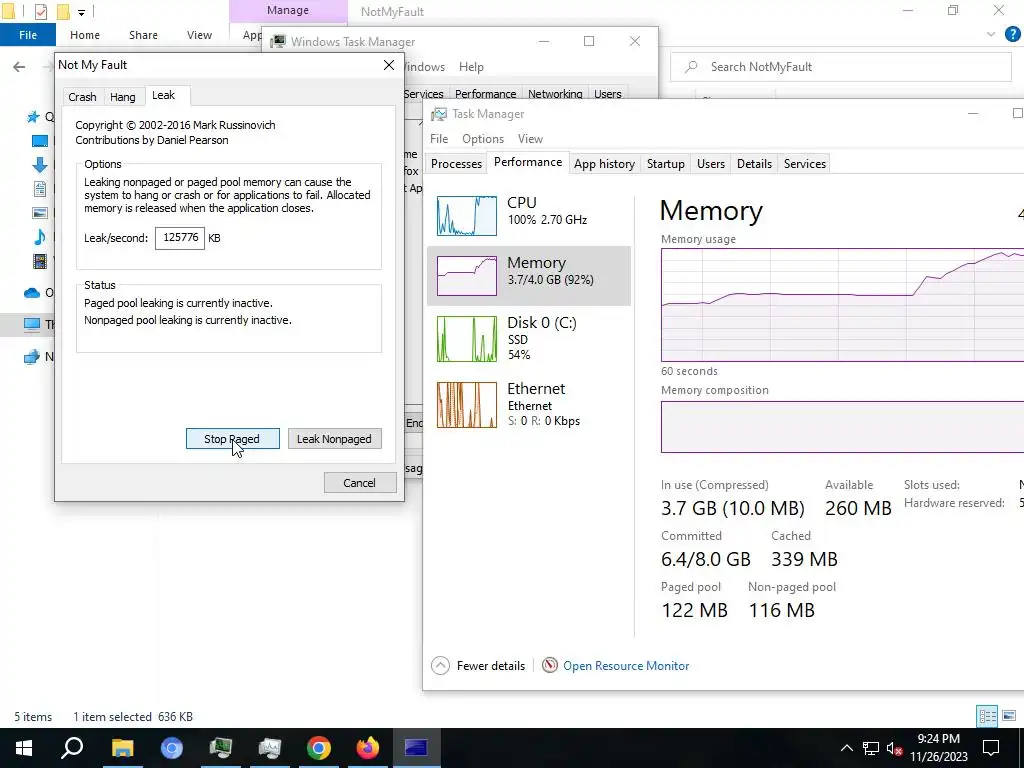Click the Leak Nonpaged button
The height and width of the screenshot is (768, 1024).
334,439
